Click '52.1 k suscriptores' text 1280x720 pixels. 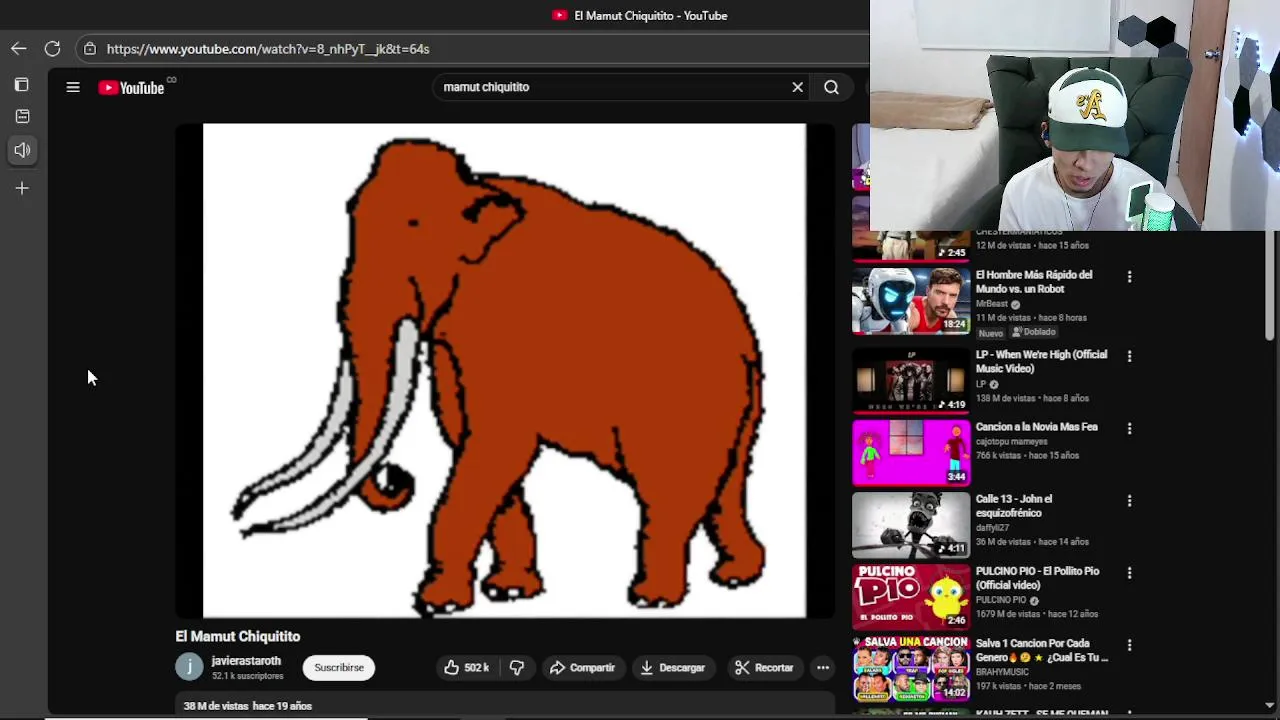pos(248,676)
